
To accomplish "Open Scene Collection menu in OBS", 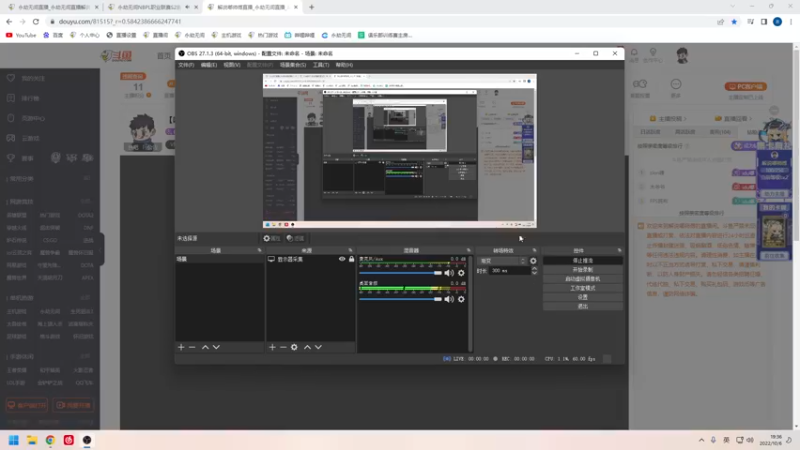I will [293, 65].
